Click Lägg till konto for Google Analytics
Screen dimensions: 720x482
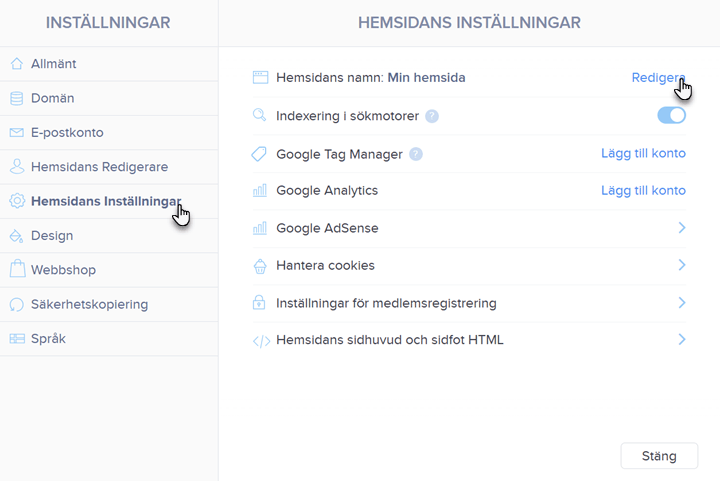(643, 191)
